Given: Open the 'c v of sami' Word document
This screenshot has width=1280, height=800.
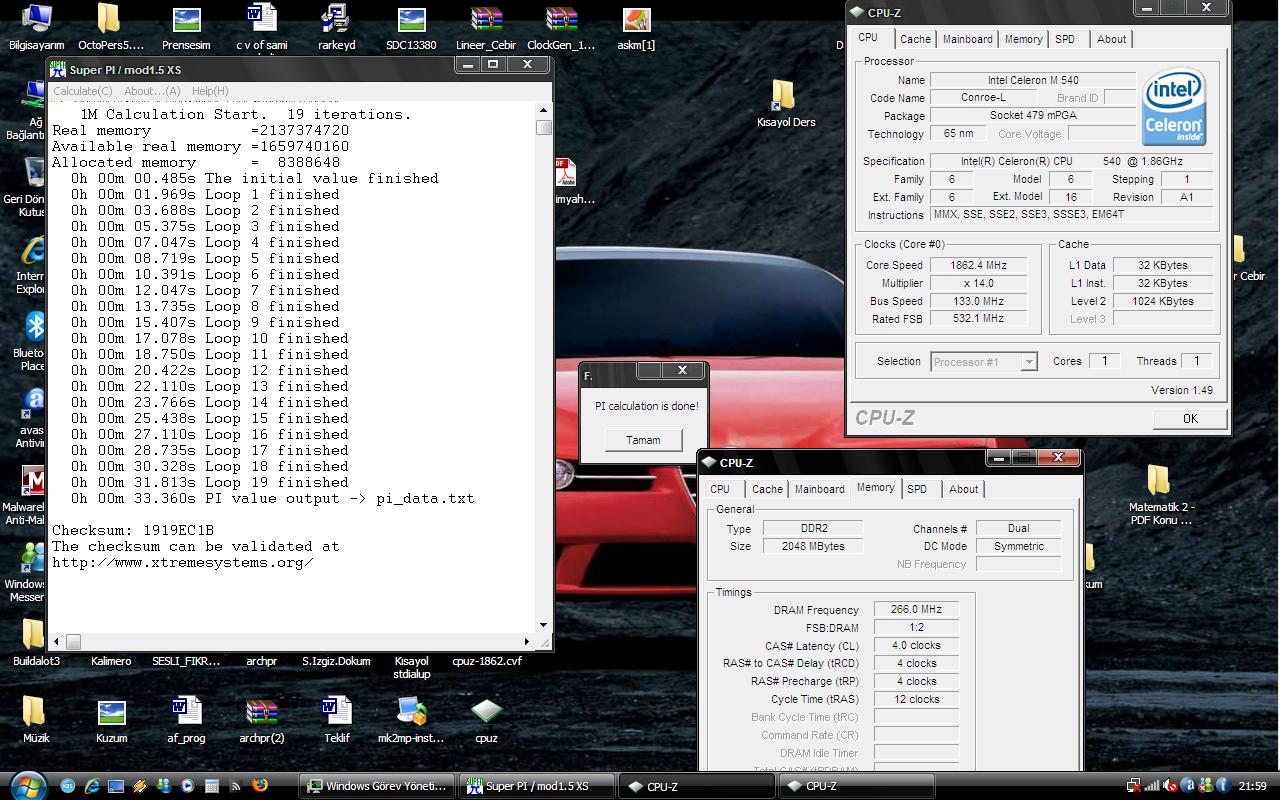Looking at the screenshot, I should (x=261, y=27).
